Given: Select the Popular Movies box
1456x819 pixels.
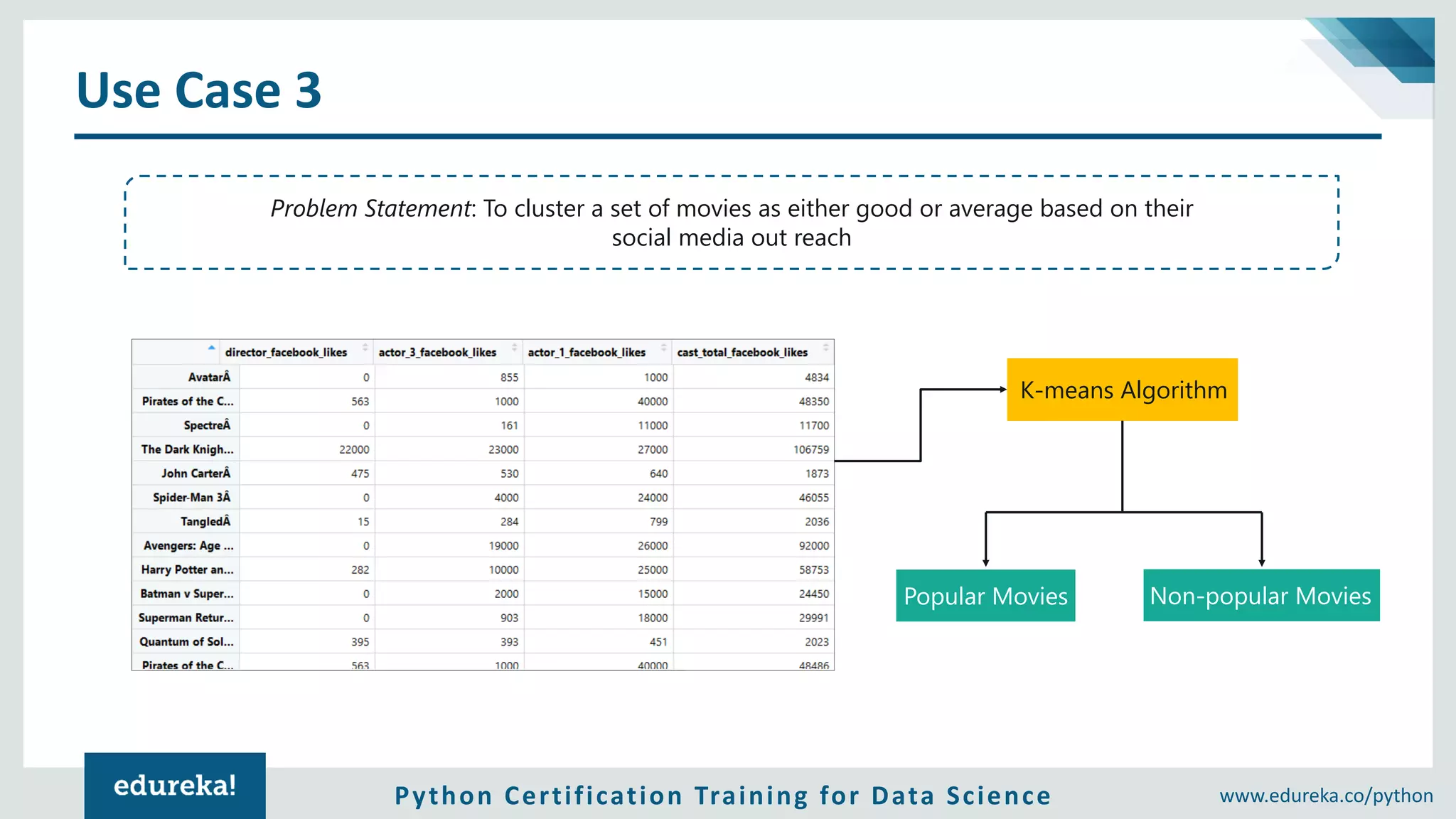Looking at the screenshot, I should 985,596.
